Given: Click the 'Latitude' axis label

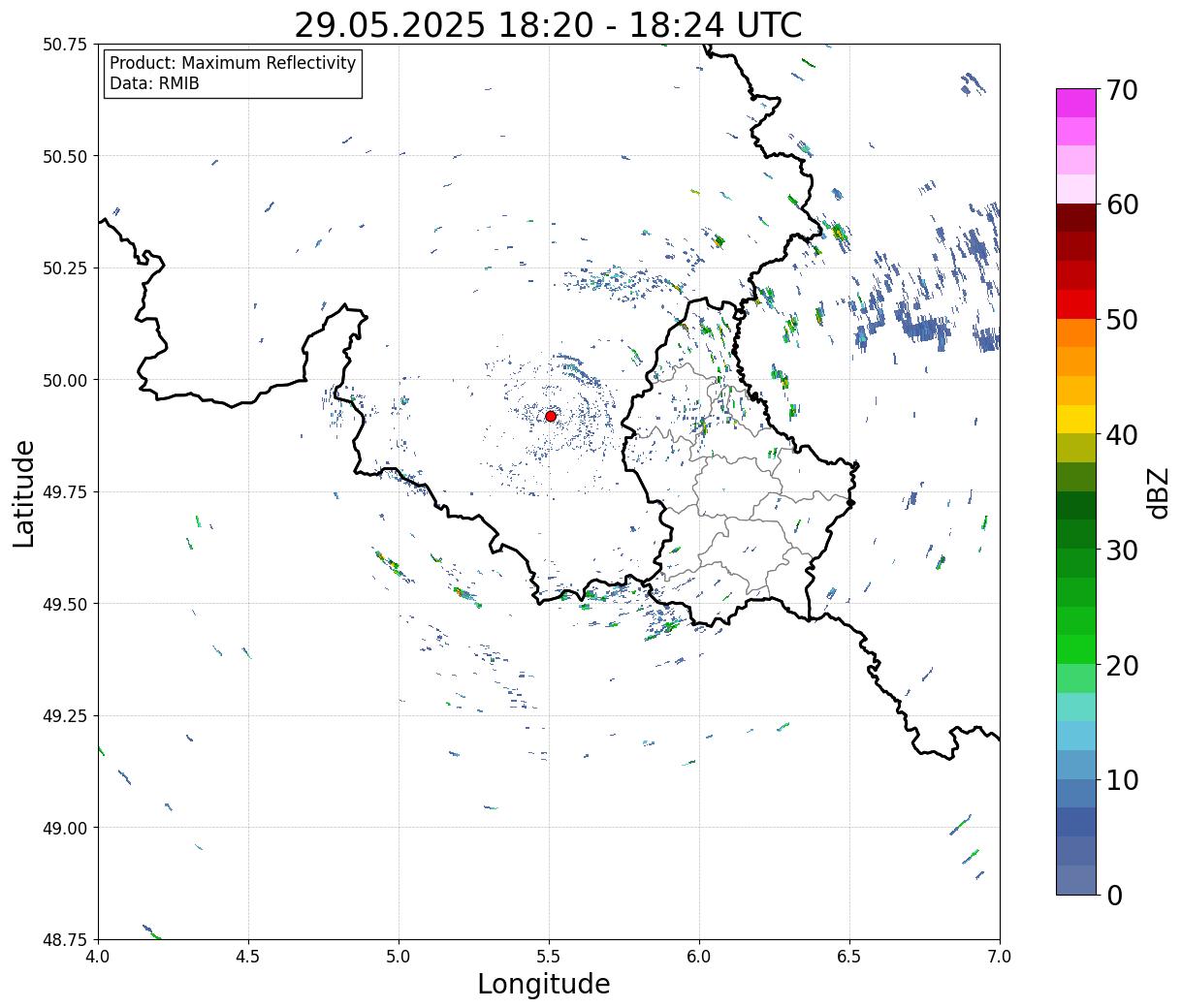Looking at the screenshot, I should [24, 493].
